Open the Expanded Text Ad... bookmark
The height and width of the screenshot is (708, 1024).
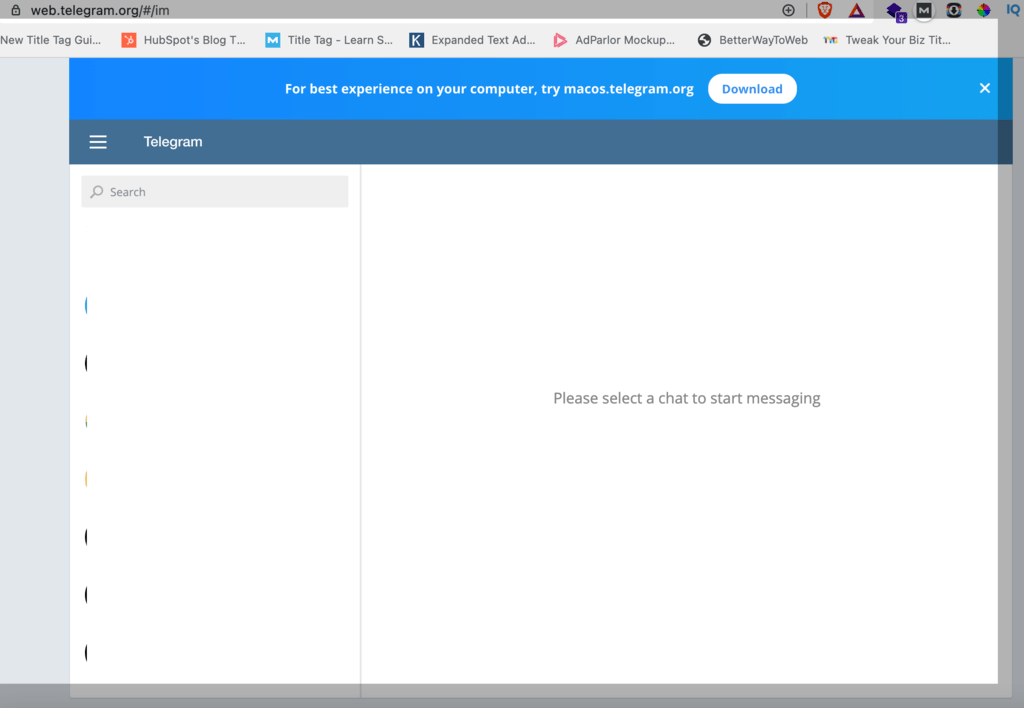coord(473,40)
